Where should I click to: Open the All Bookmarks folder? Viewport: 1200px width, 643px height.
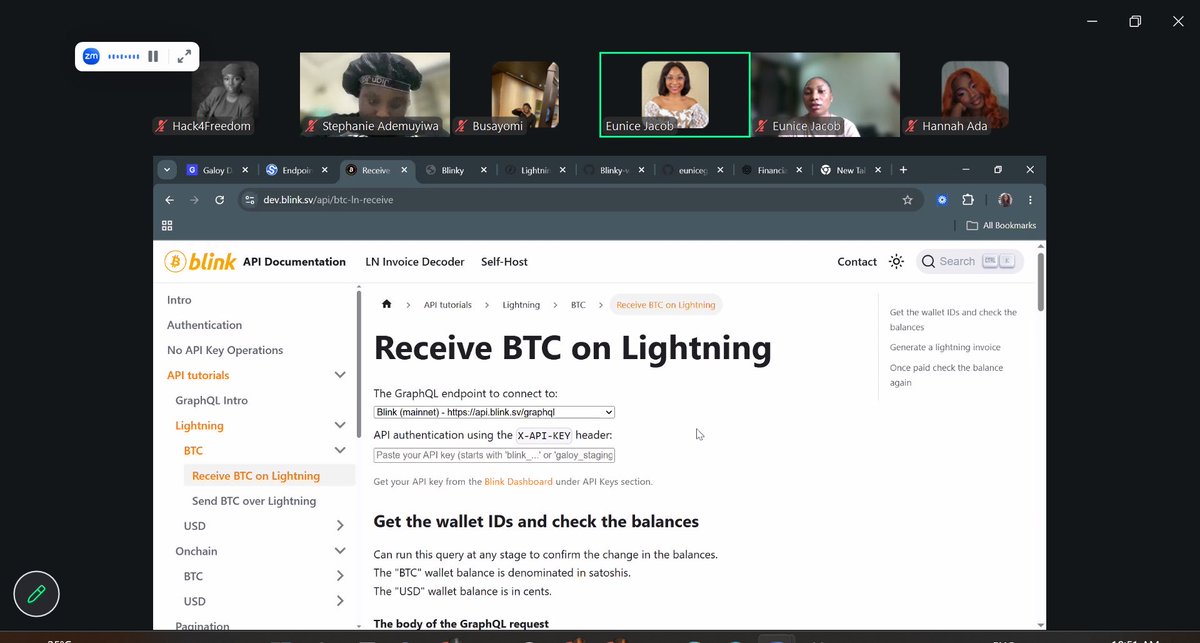[1001, 225]
